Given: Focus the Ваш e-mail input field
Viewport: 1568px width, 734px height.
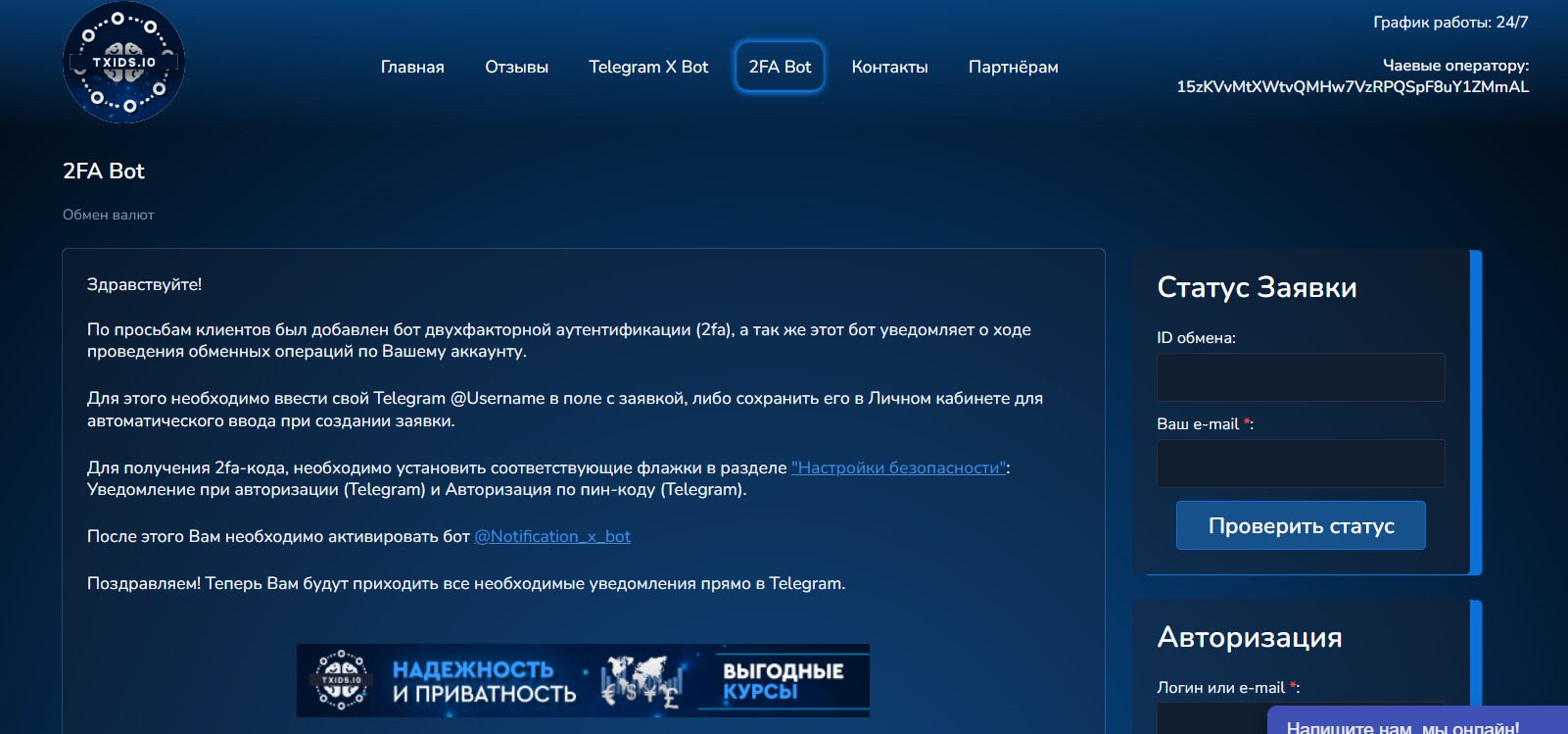Looking at the screenshot, I should (1301, 464).
